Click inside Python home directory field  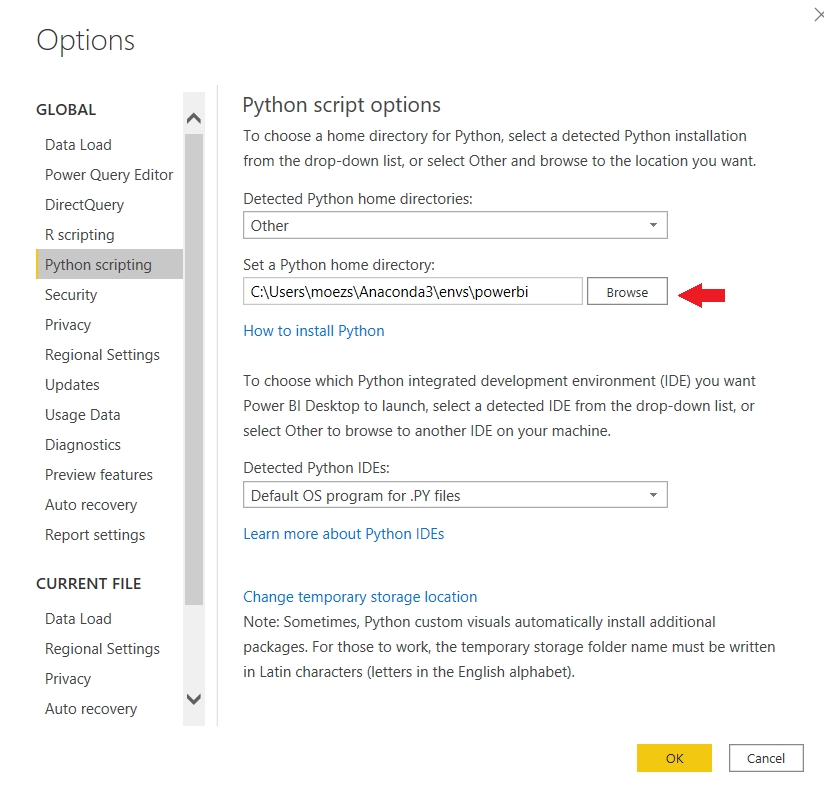(412, 292)
